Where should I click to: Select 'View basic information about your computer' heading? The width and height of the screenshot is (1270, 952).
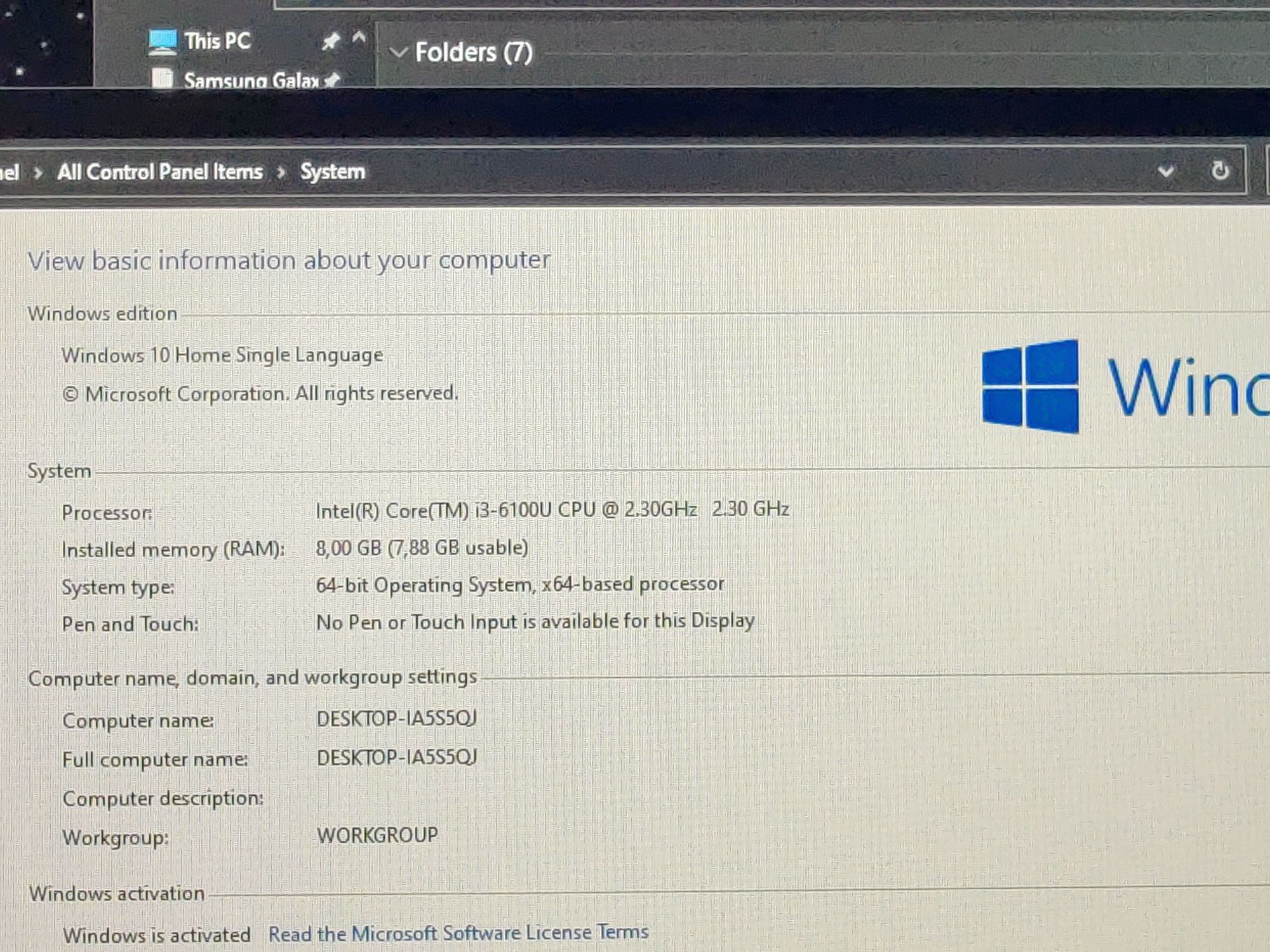tap(289, 260)
